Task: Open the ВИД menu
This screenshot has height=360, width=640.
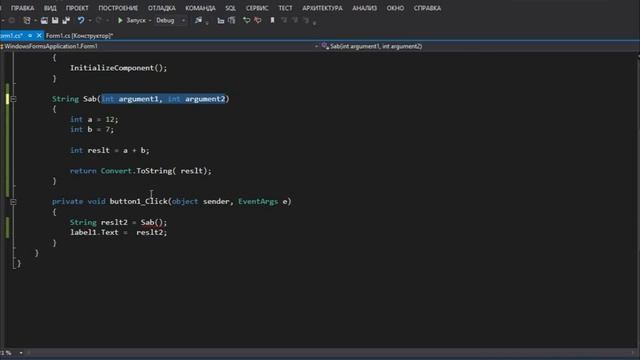Action: [x=50, y=8]
